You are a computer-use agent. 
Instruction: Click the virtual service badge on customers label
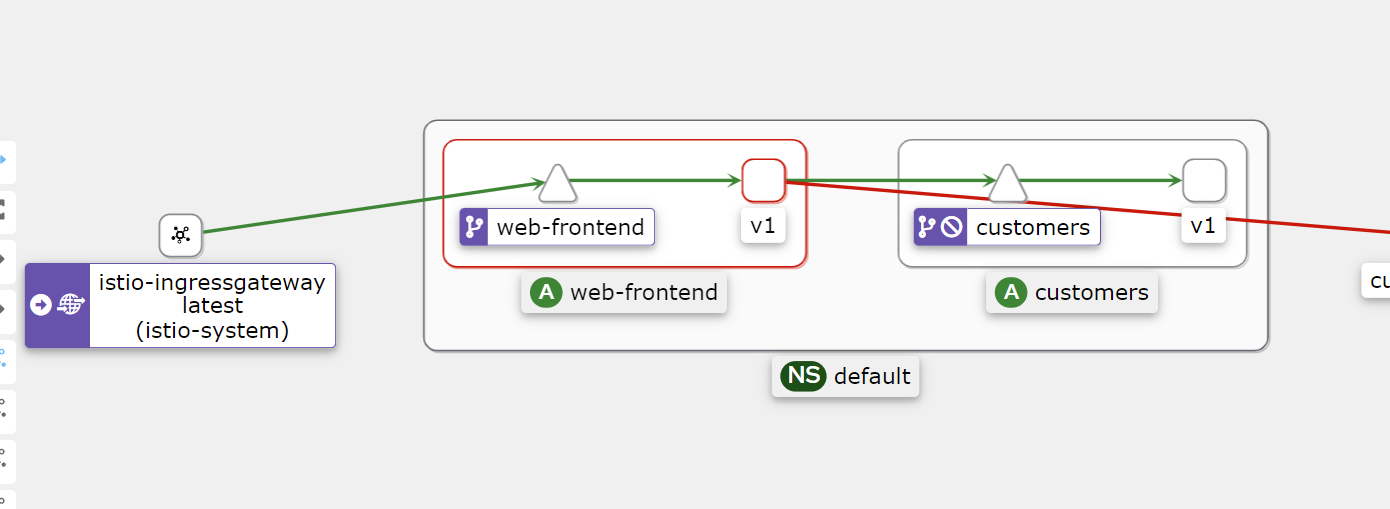(927, 227)
